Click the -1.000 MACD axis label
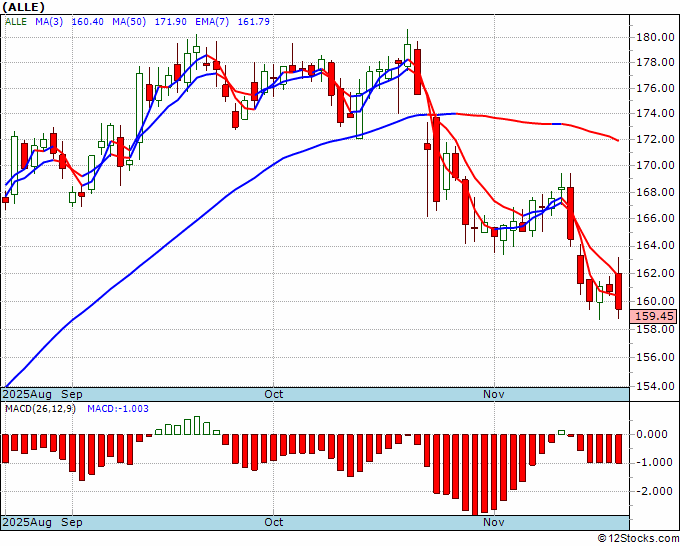 point(652,463)
